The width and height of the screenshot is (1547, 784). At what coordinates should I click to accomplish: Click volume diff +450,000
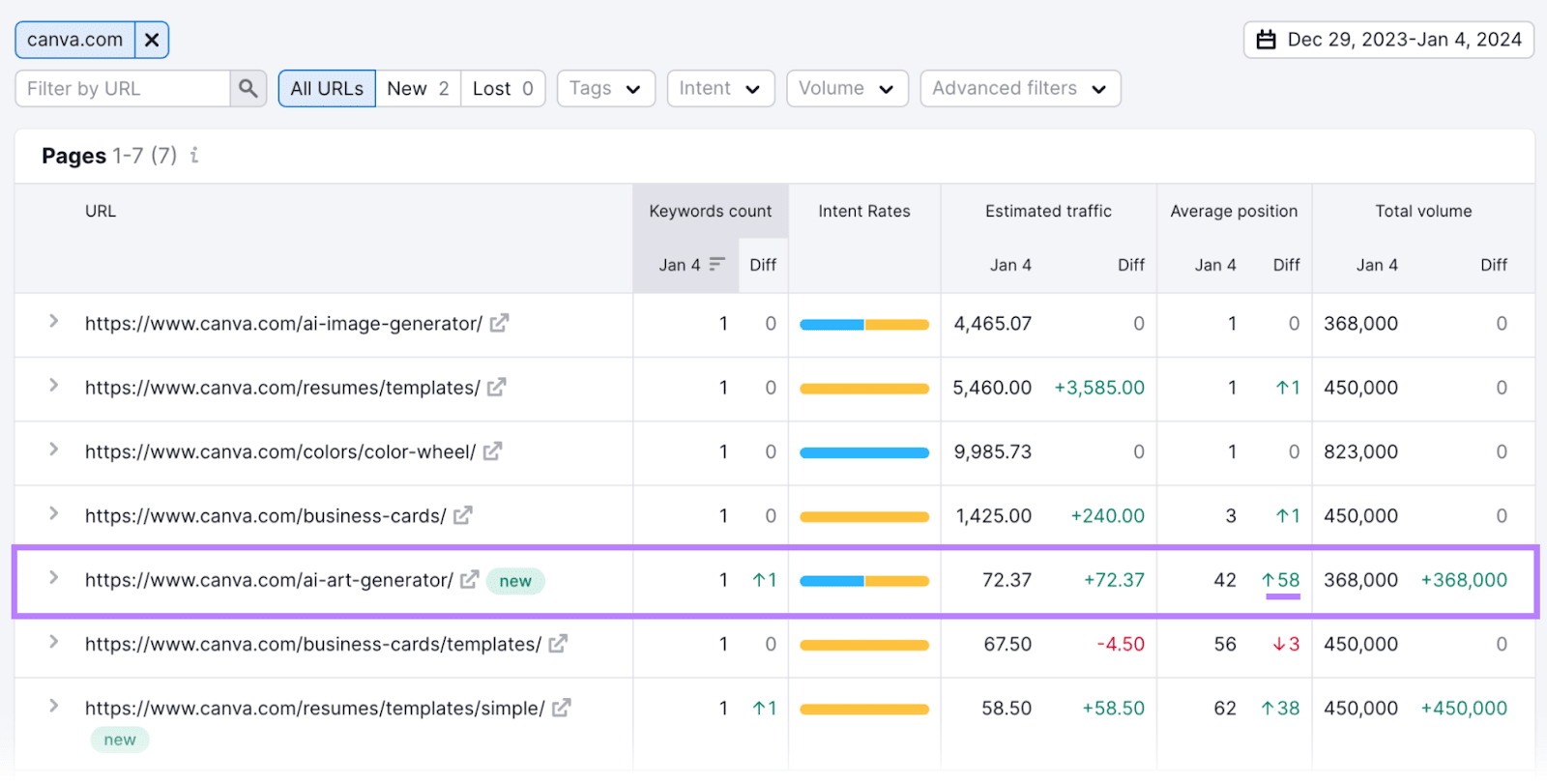click(1464, 709)
